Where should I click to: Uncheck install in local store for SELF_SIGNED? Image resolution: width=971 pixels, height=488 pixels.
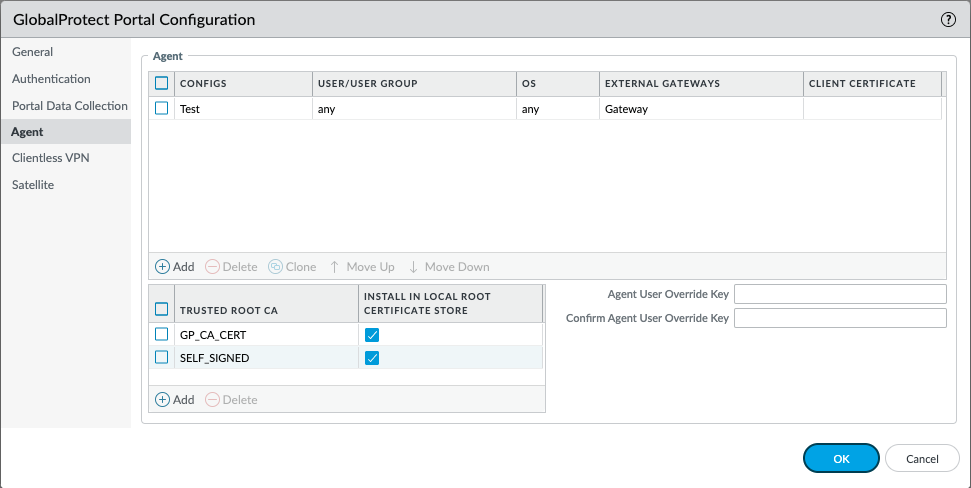(x=372, y=358)
